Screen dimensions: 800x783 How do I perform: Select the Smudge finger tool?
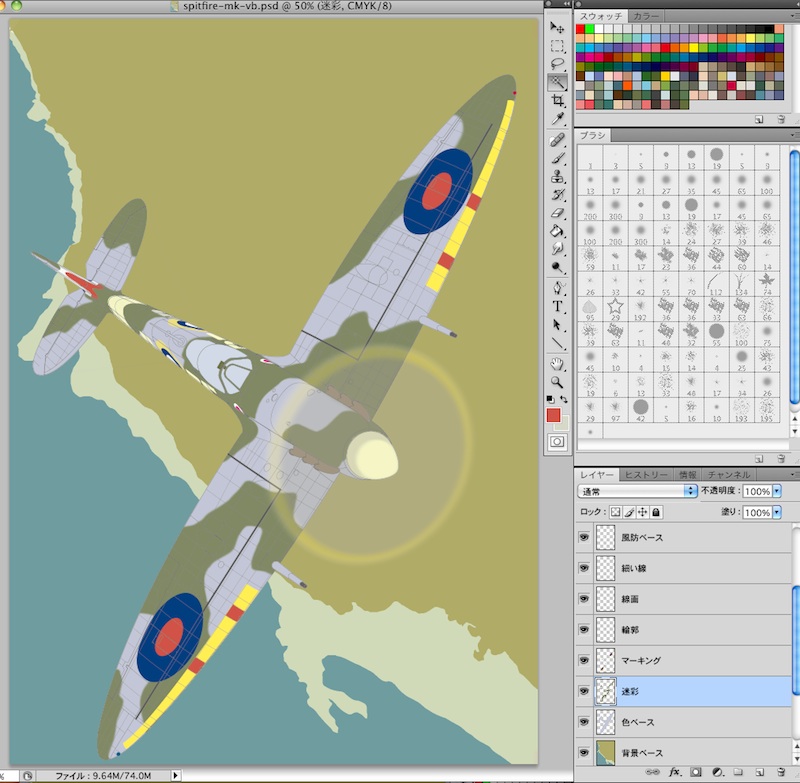[557, 249]
